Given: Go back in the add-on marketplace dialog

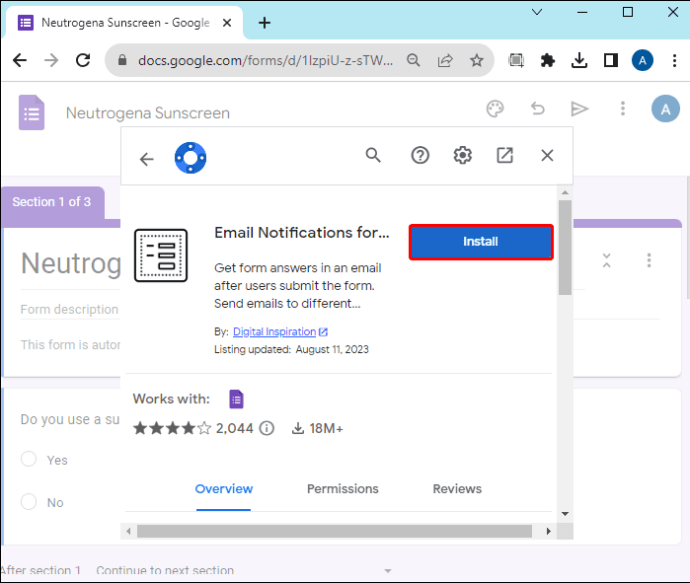Looking at the screenshot, I should (147, 158).
